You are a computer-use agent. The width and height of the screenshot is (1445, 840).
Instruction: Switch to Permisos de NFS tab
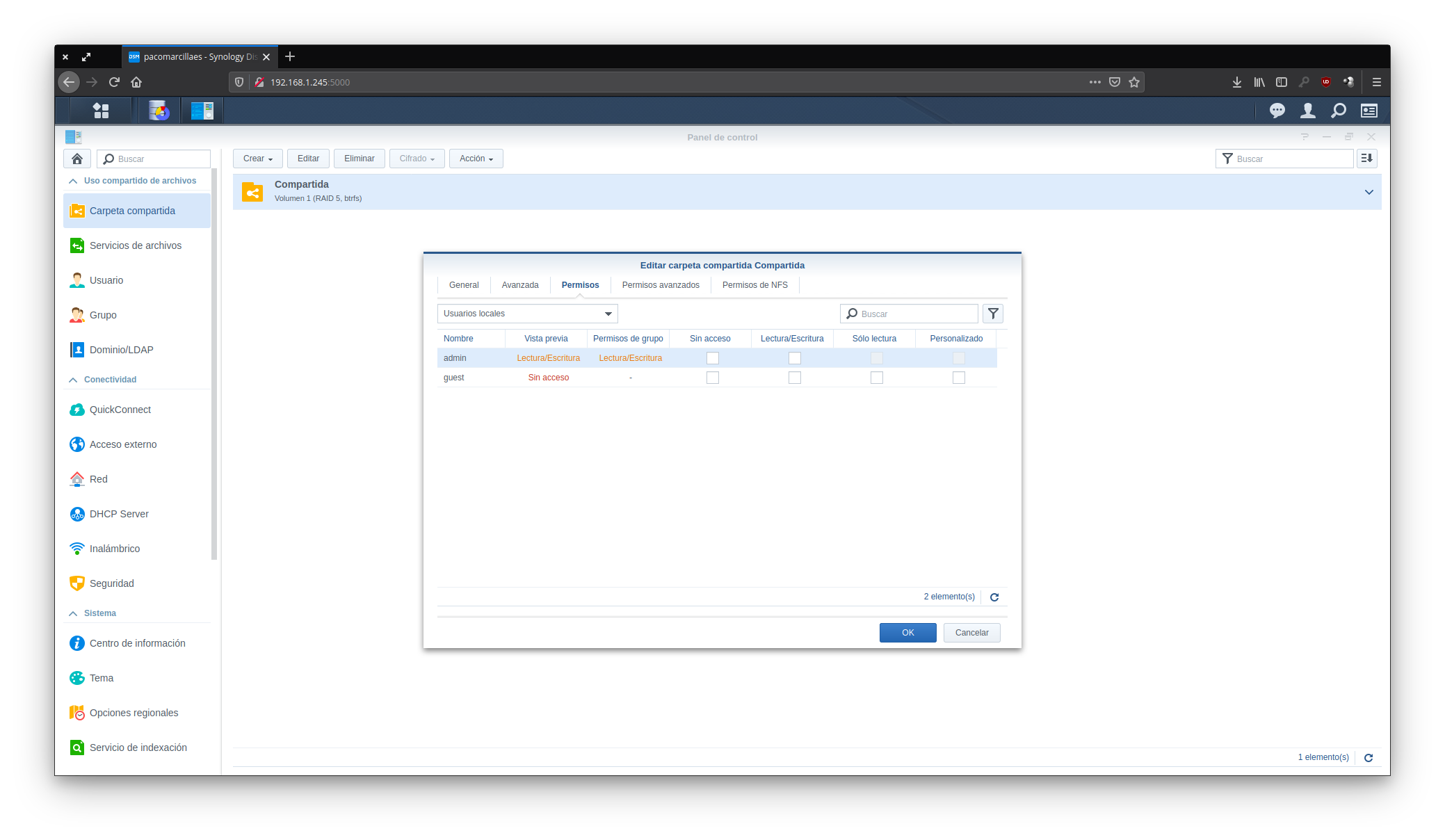point(754,285)
